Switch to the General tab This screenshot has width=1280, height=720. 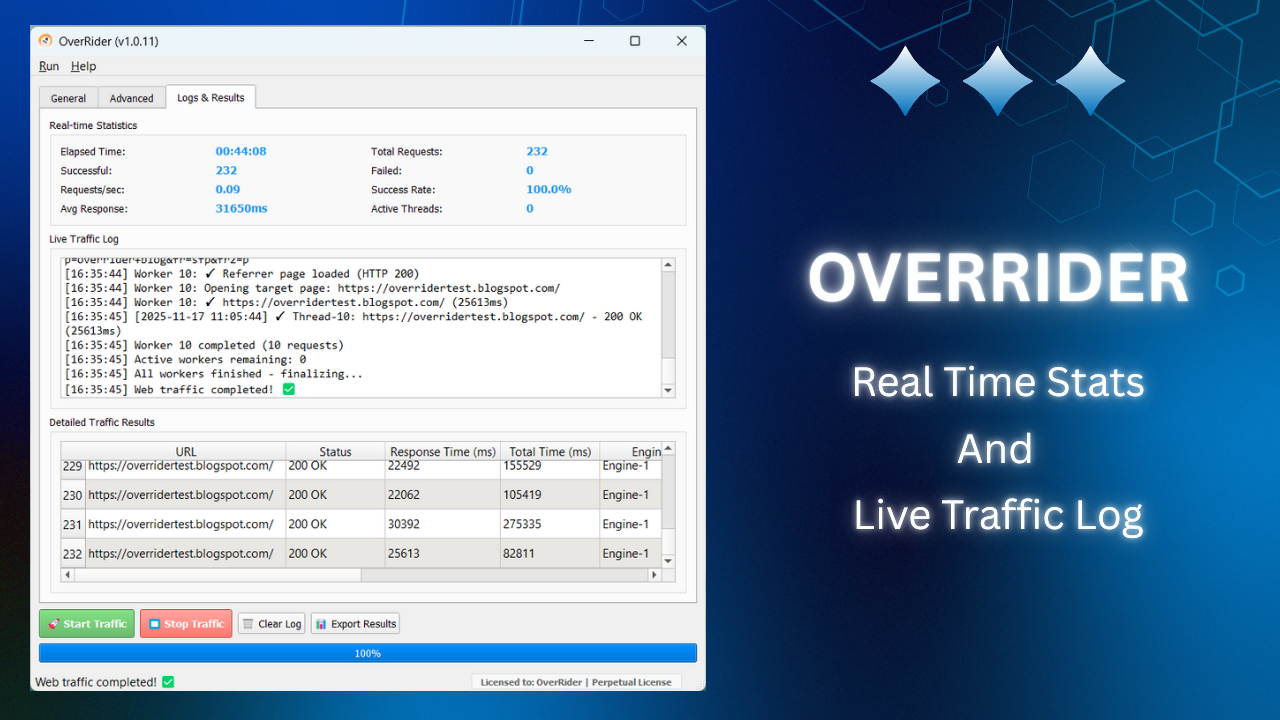click(x=68, y=98)
